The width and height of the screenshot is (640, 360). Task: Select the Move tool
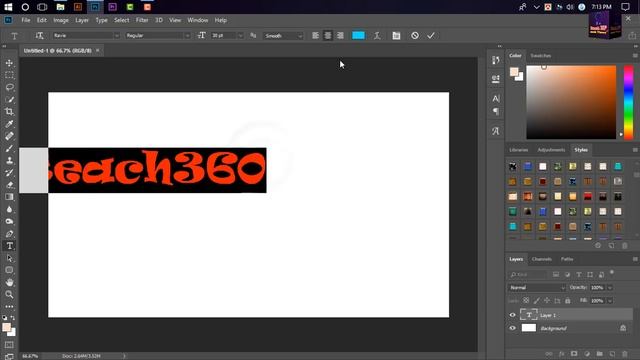pyautogui.click(x=9, y=63)
